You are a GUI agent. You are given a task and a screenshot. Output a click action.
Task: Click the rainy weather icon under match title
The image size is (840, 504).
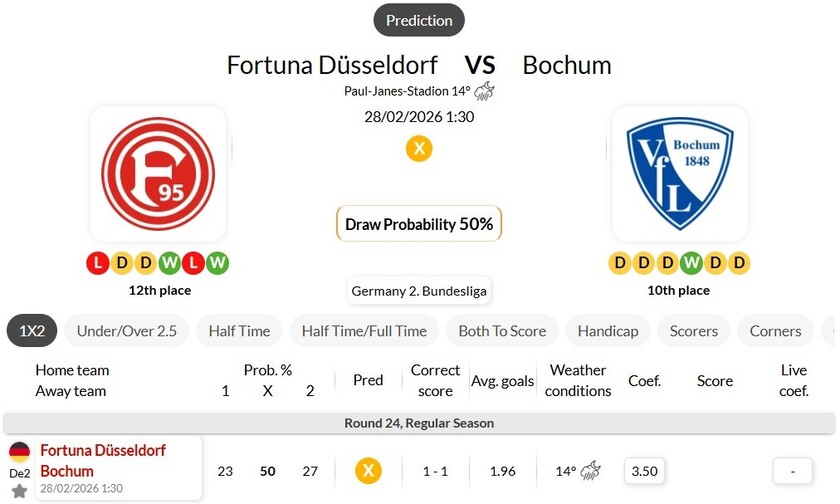tap(484, 92)
